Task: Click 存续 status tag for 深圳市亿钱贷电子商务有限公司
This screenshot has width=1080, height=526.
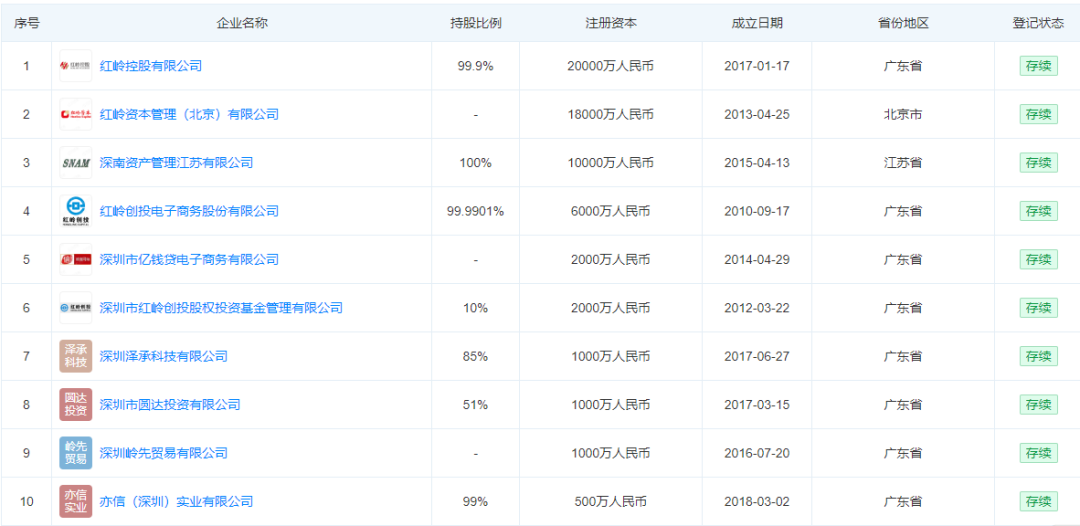Action: (x=1038, y=260)
